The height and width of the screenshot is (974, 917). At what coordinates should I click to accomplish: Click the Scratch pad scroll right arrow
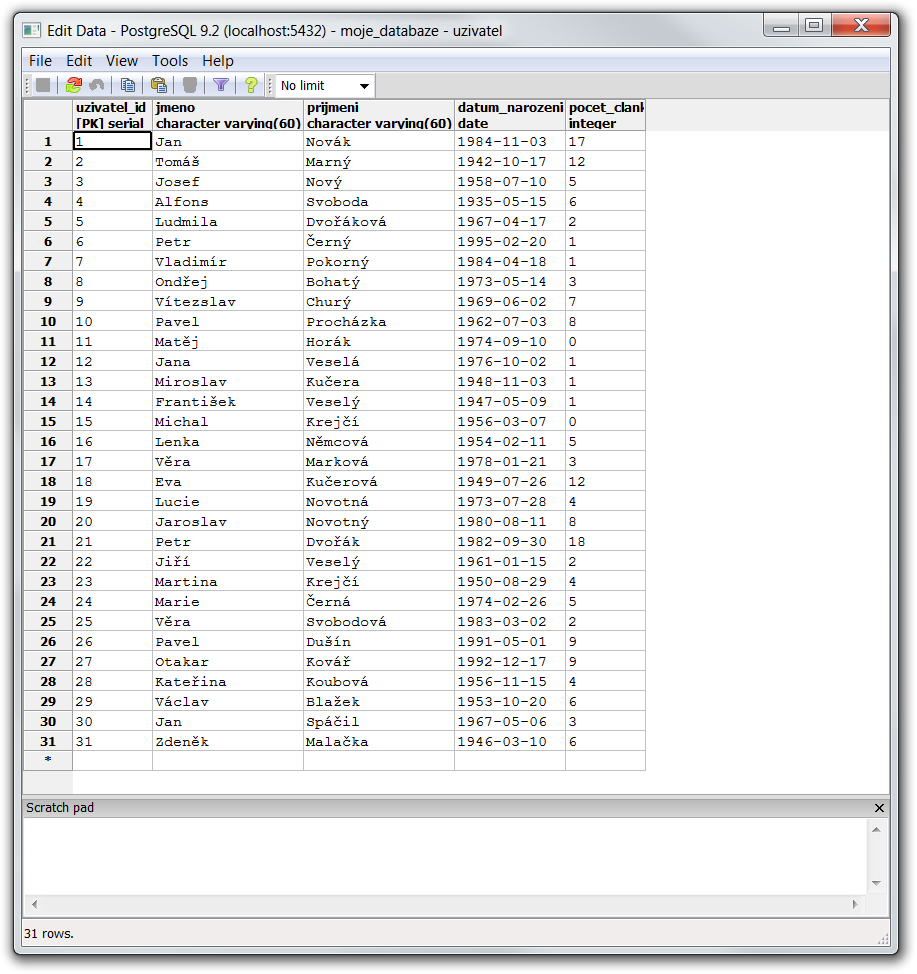[855, 904]
